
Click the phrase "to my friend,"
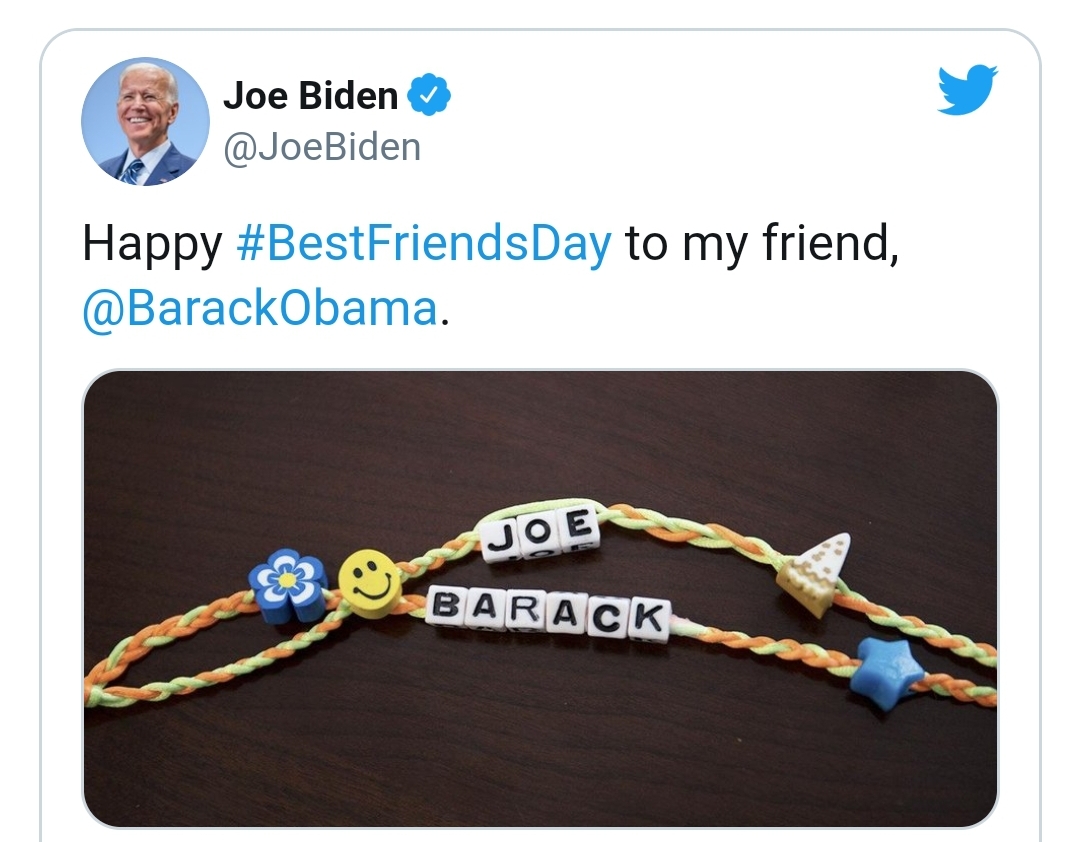coord(762,244)
